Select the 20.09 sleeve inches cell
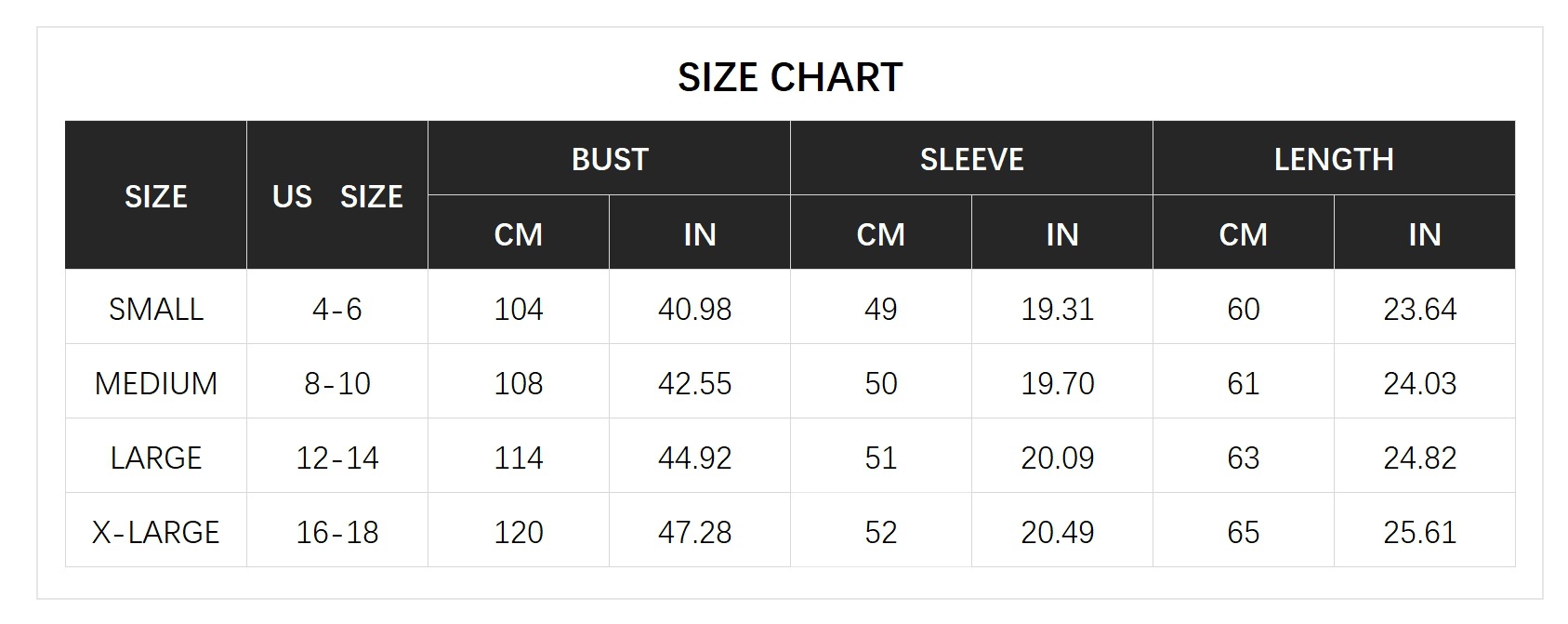The height and width of the screenshot is (624, 1568). coord(1058,458)
